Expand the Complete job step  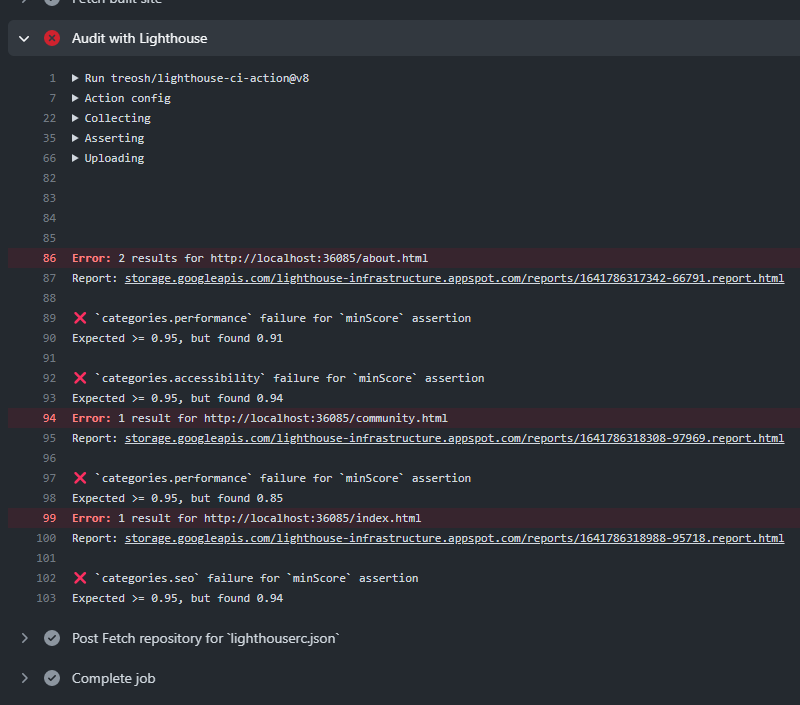pyautogui.click(x=24, y=678)
